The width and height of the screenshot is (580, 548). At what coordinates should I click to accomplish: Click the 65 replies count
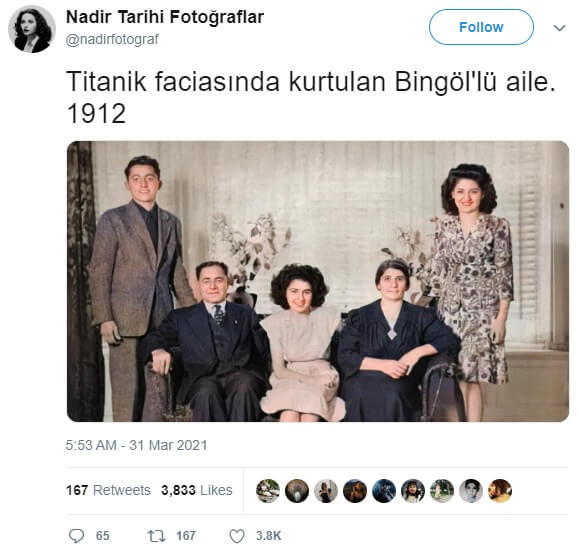point(102,536)
